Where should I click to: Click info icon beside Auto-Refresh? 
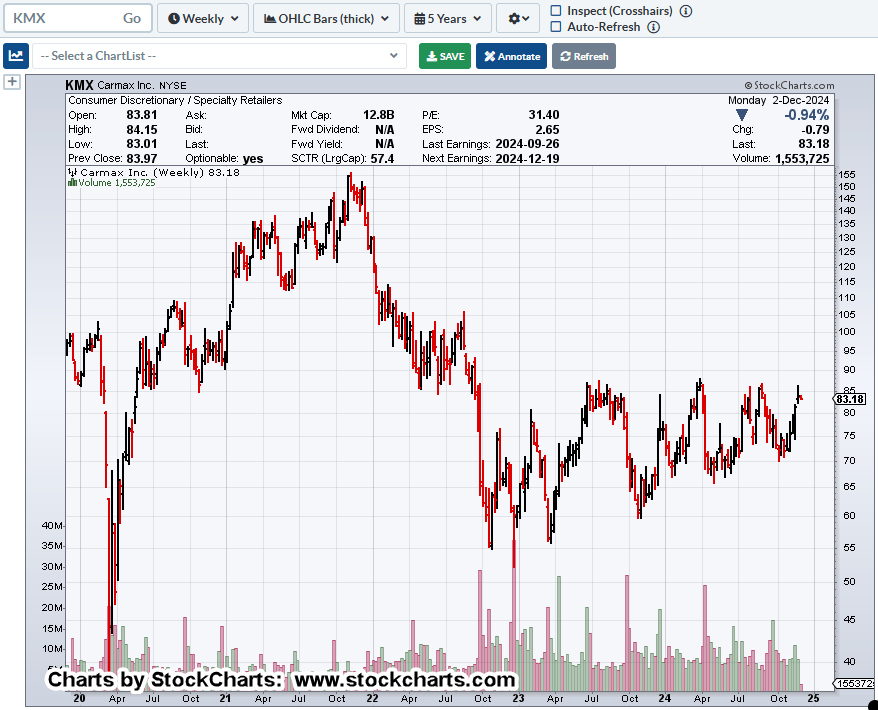(653, 27)
